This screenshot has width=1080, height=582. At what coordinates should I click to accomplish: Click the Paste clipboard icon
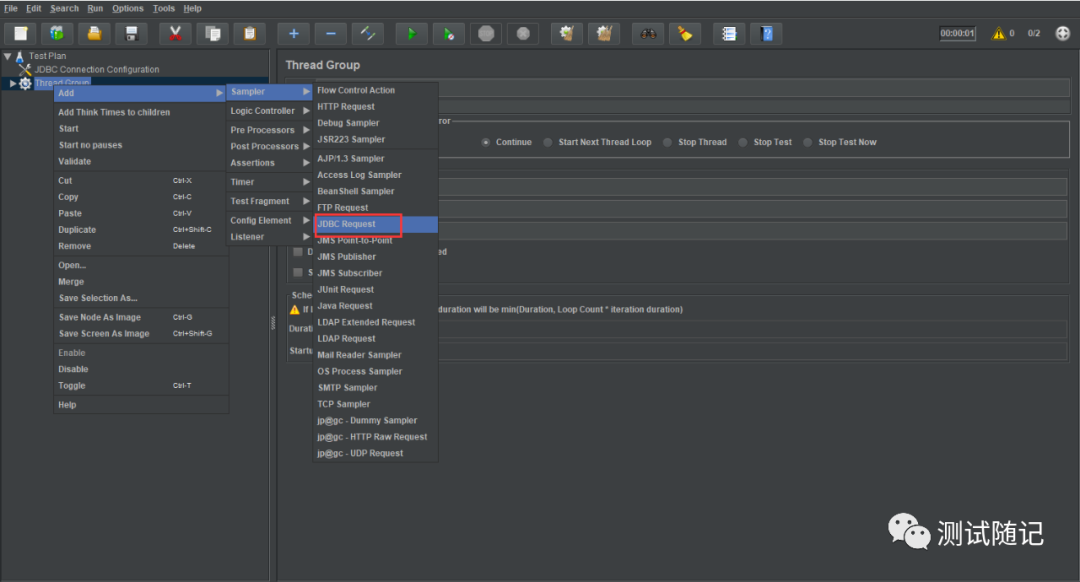coord(250,33)
